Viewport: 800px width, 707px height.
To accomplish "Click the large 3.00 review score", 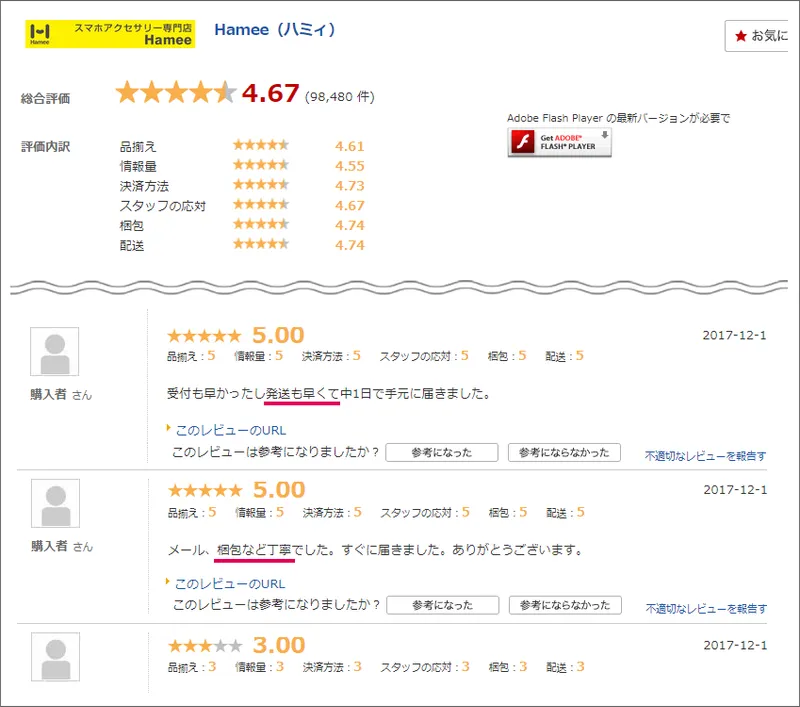I will (x=279, y=645).
